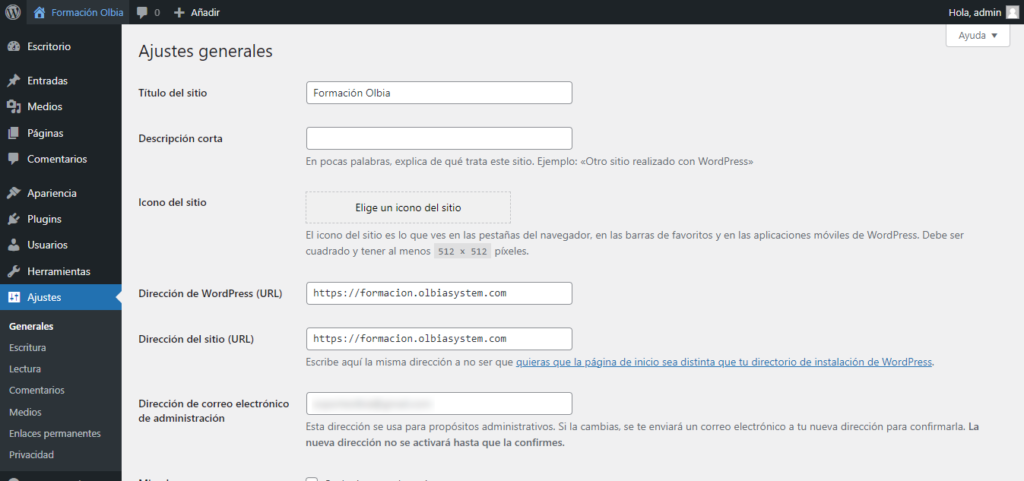Open Enlaces permanentes submenu
This screenshot has height=481, width=1024.
[x=55, y=433]
